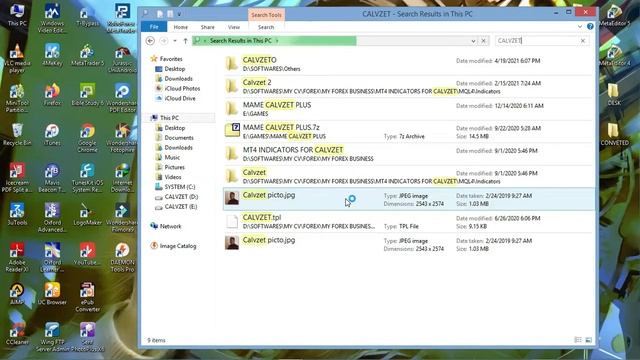
Task: Select CALVZET (E:) drive
Action: (x=181, y=207)
